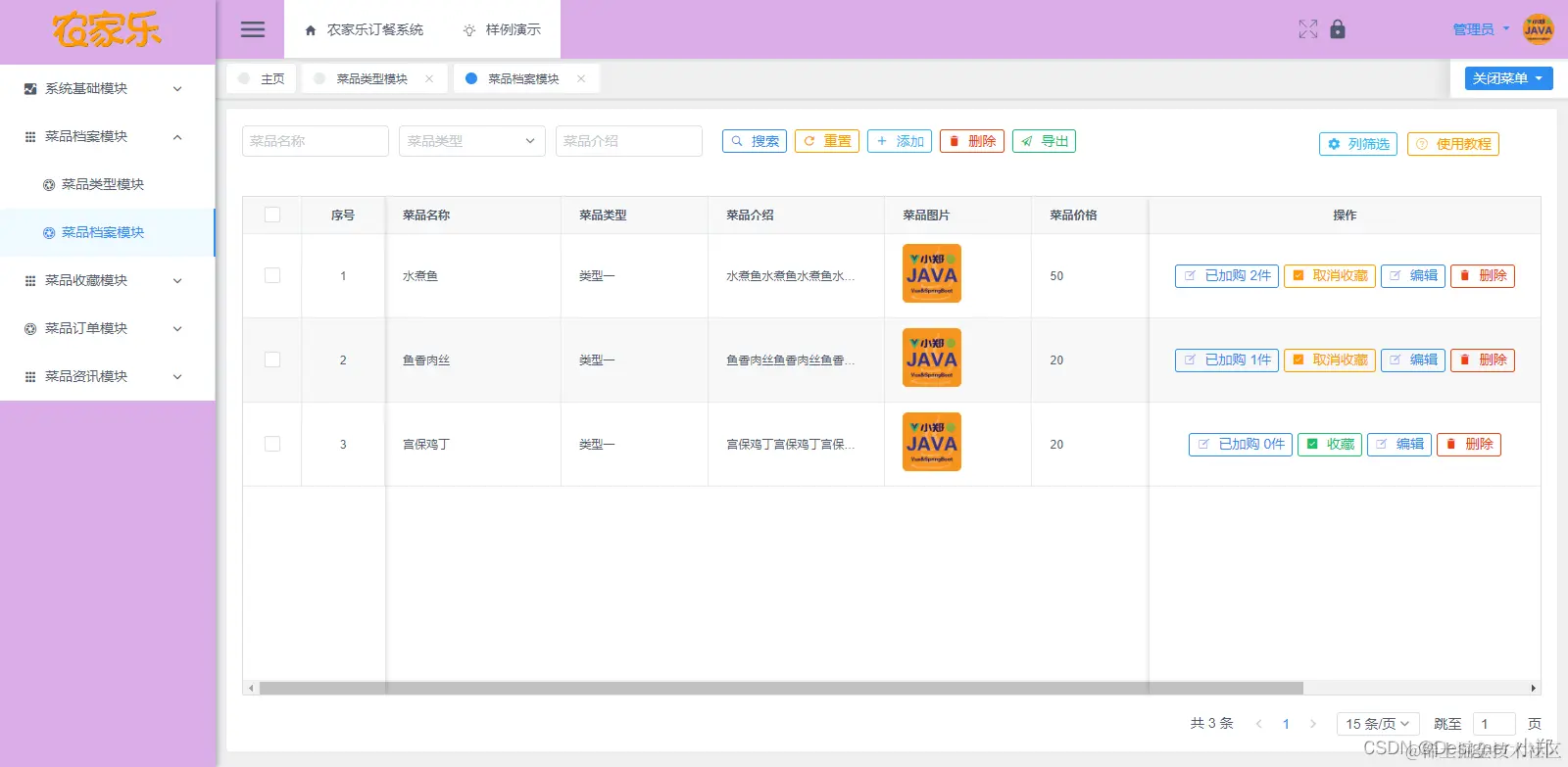Open the 使用教程 tutorial button
This screenshot has height=767, width=1568.
click(1453, 144)
